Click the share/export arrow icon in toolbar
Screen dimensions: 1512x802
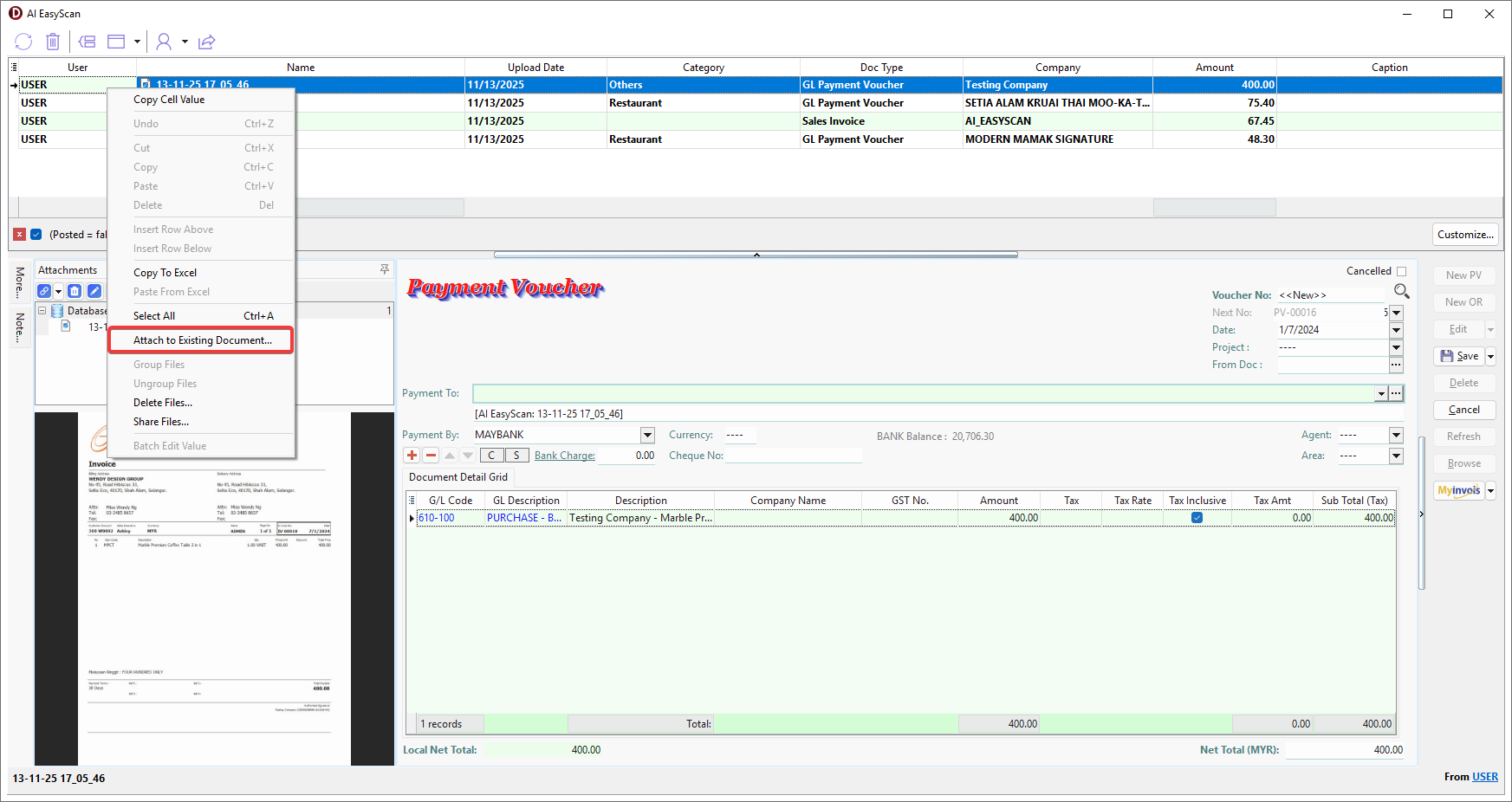[x=206, y=42]
